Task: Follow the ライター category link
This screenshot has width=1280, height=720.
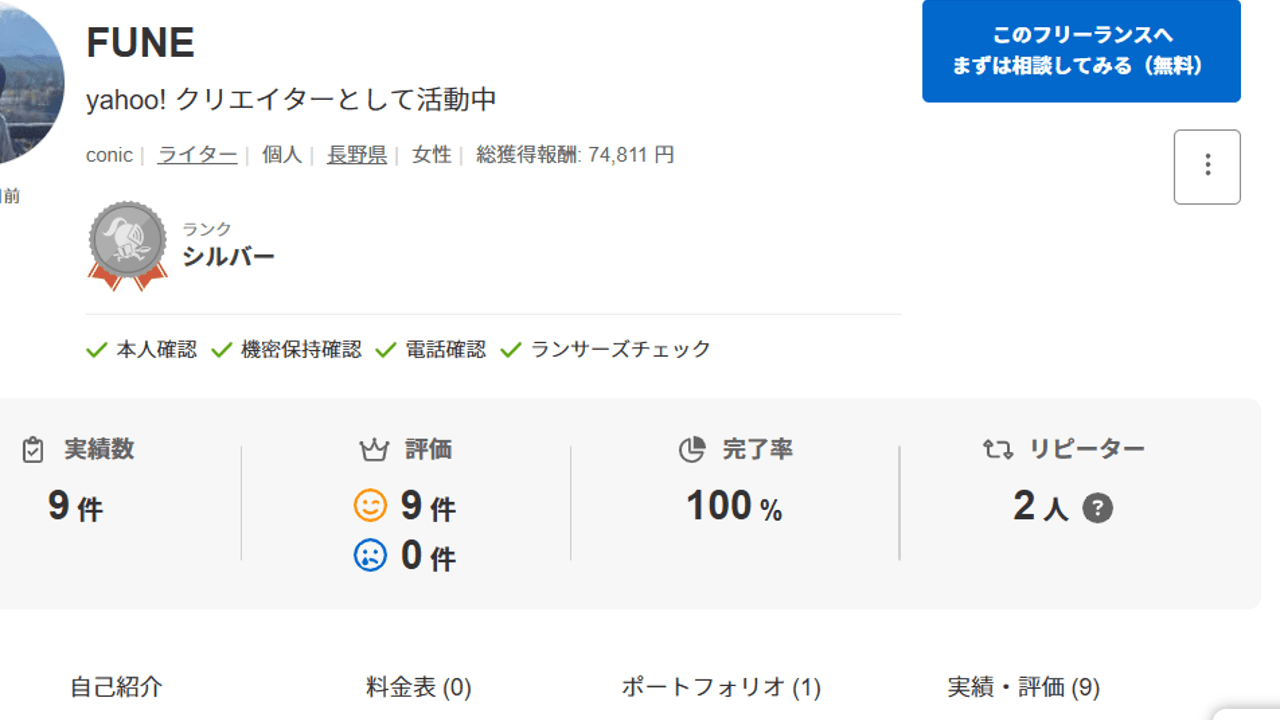Action: tap(197, 155)
